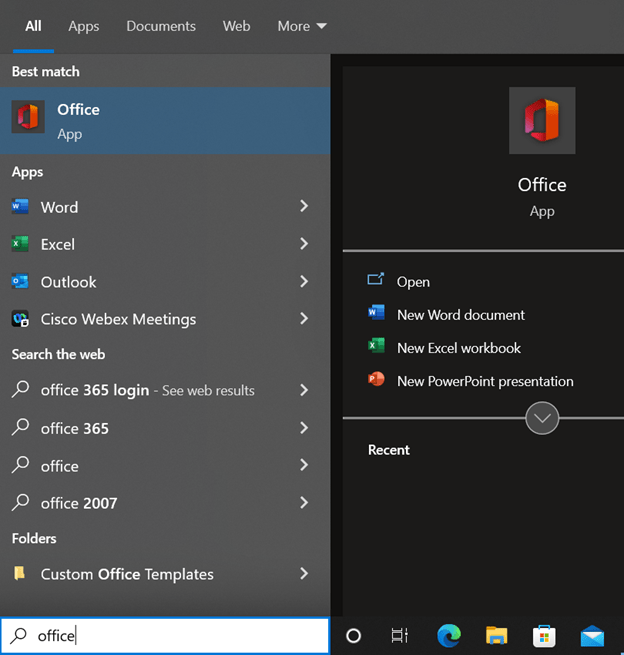Click the magnifier icon in the search box
Screen dimensions: 624x655
pos(18,636)
